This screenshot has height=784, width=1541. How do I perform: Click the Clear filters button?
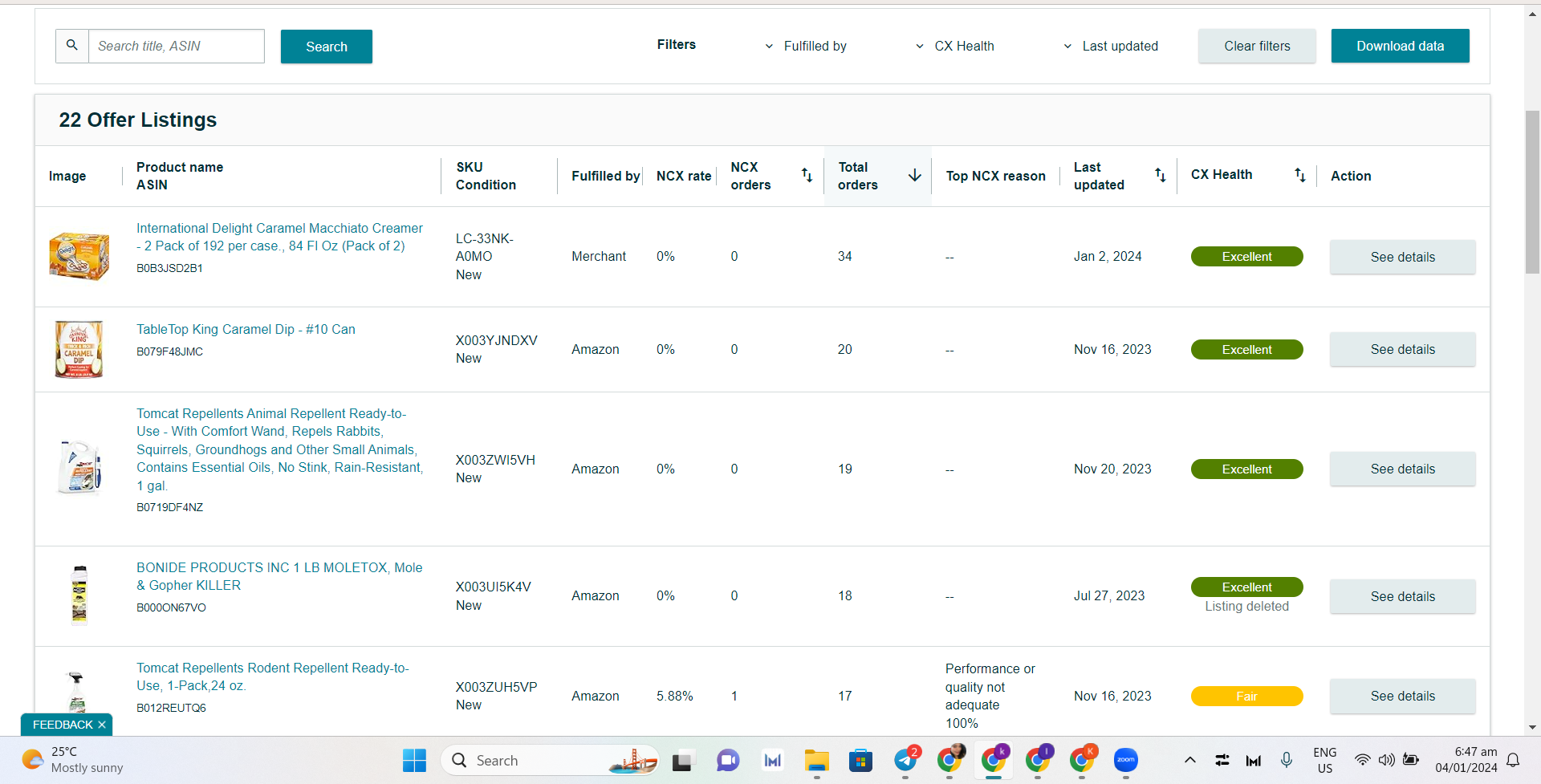click(1257, 46)
